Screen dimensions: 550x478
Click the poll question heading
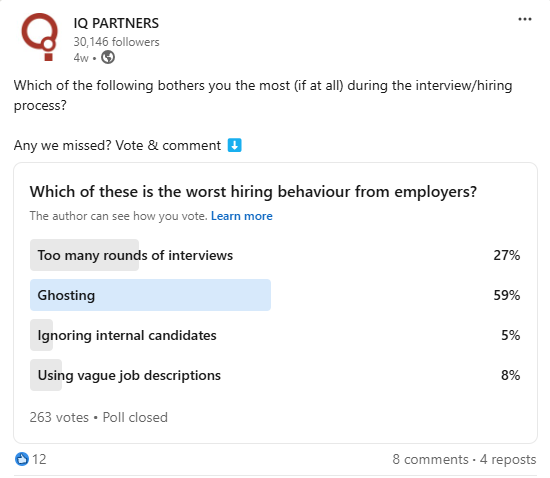coord(253,192)
